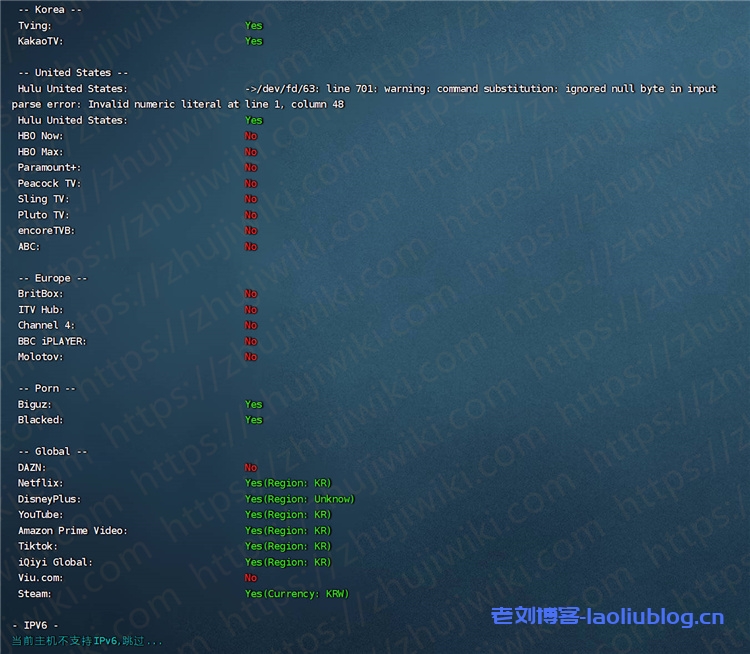Click the Netflix Yes(Region: KR) result

point(288,483)
